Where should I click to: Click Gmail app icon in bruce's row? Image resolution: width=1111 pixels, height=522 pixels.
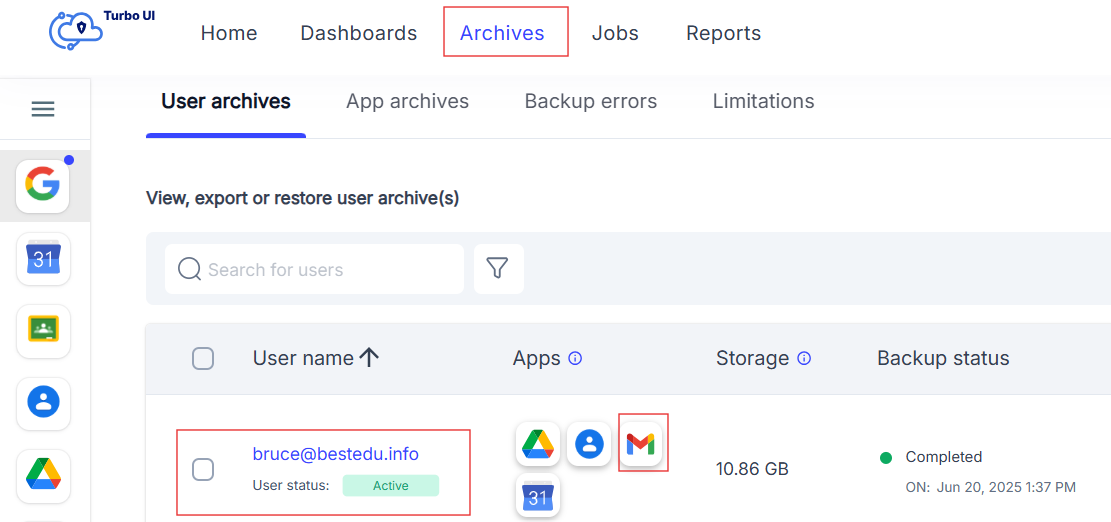[x=641, y=444]
